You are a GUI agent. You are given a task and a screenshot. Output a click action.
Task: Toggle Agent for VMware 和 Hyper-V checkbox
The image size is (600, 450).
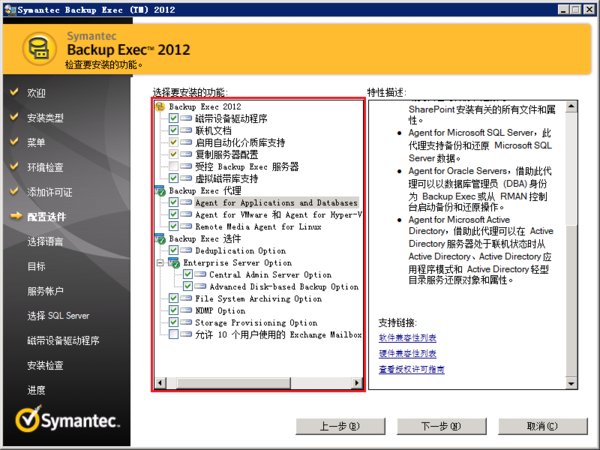pyautogui.click(x=173, y=214)
